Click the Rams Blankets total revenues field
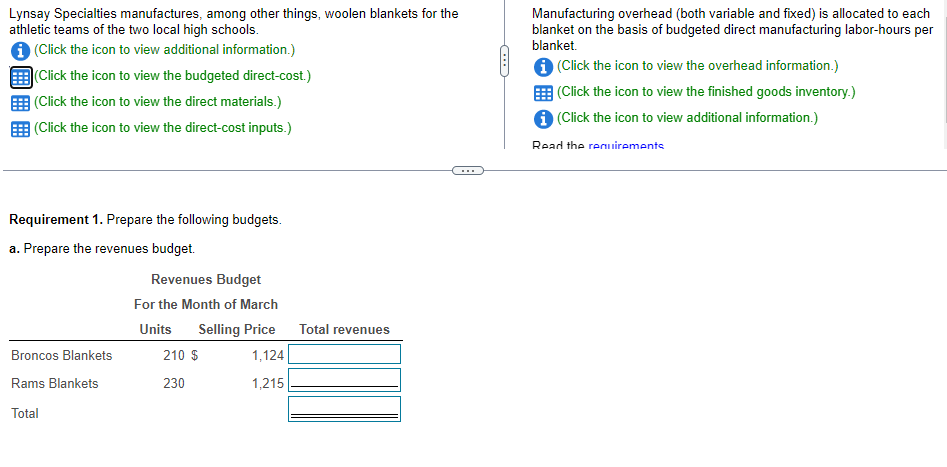 coord(344,381)
